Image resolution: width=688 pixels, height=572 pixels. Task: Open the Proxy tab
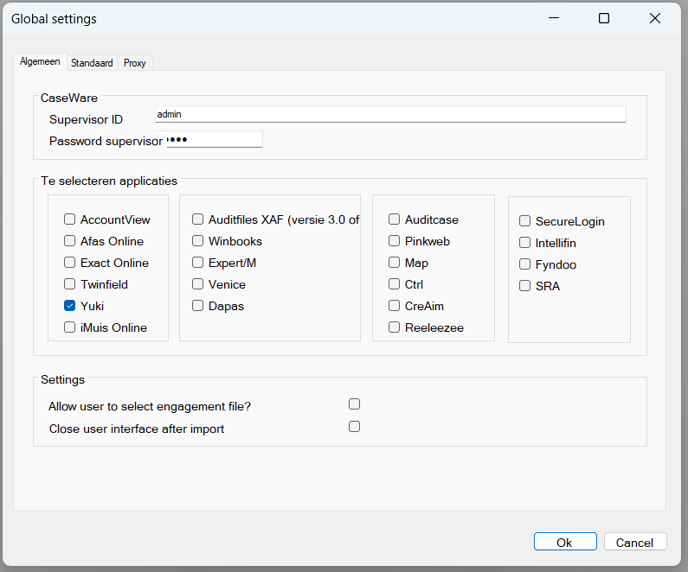pos(135,63)
